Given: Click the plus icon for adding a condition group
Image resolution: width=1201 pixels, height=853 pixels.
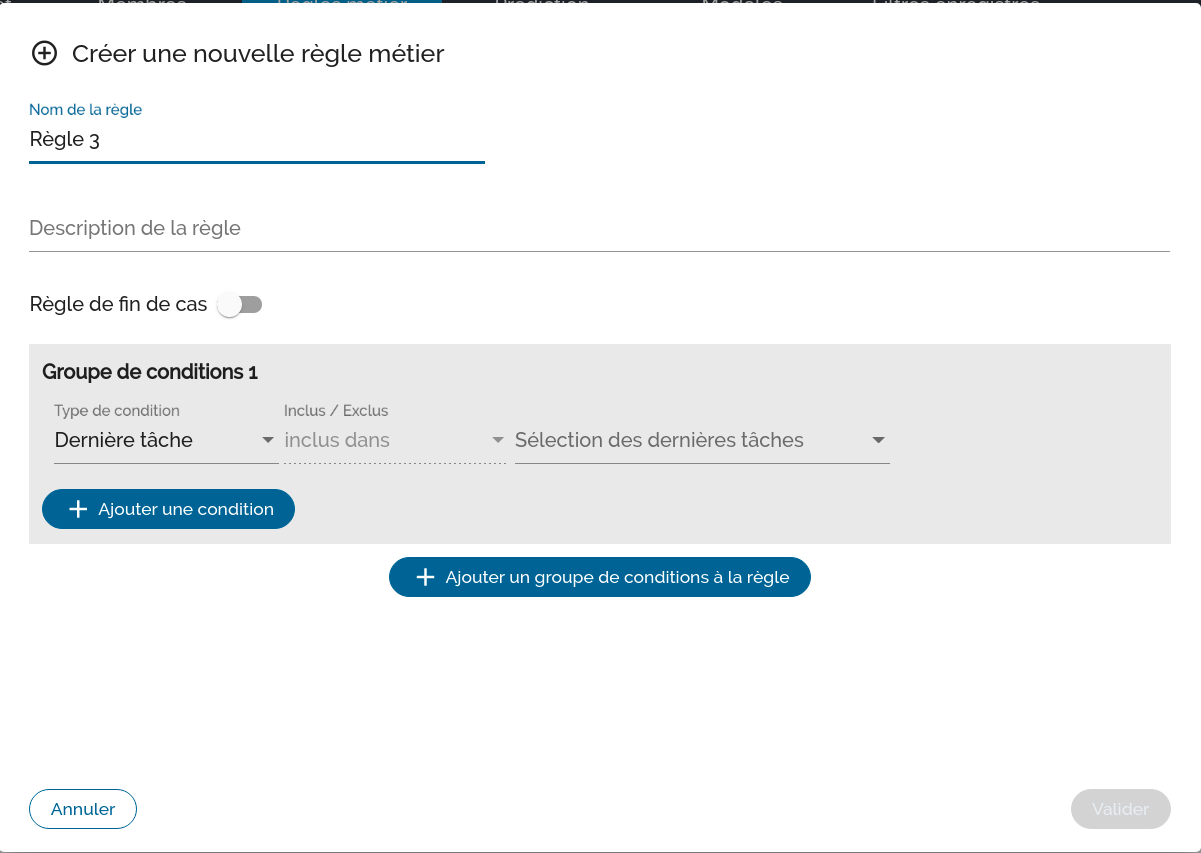Looking at the screenshot, I should pos(425,577).
